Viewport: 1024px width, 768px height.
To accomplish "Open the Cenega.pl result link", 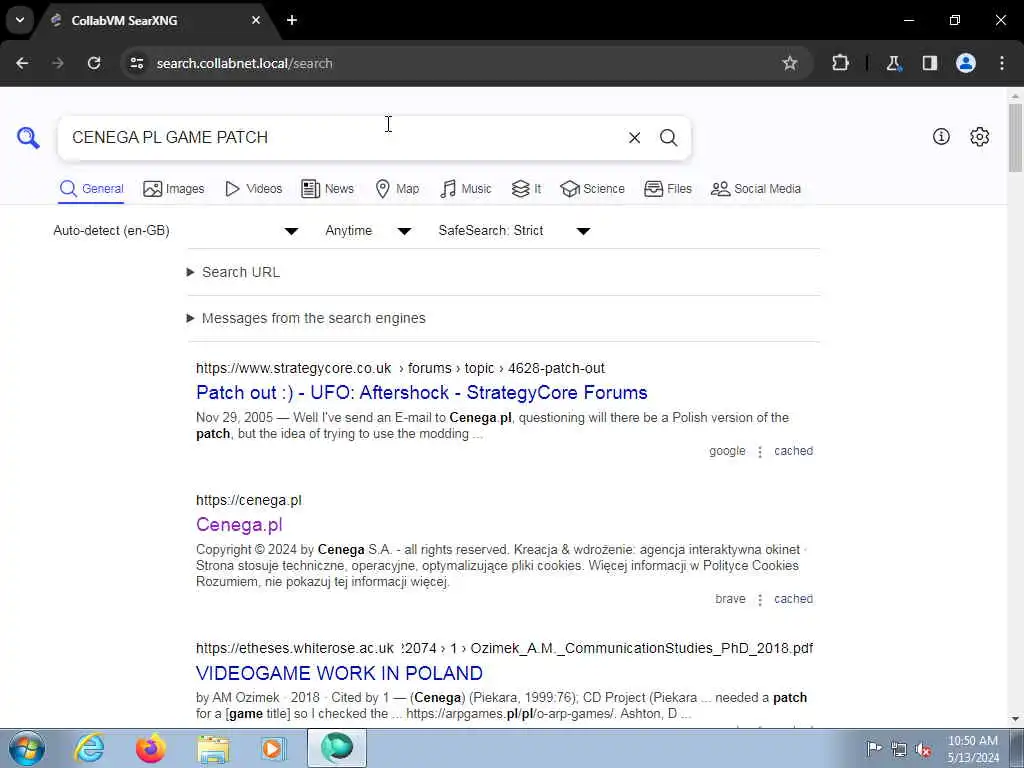I will click(x=239, y=524).
